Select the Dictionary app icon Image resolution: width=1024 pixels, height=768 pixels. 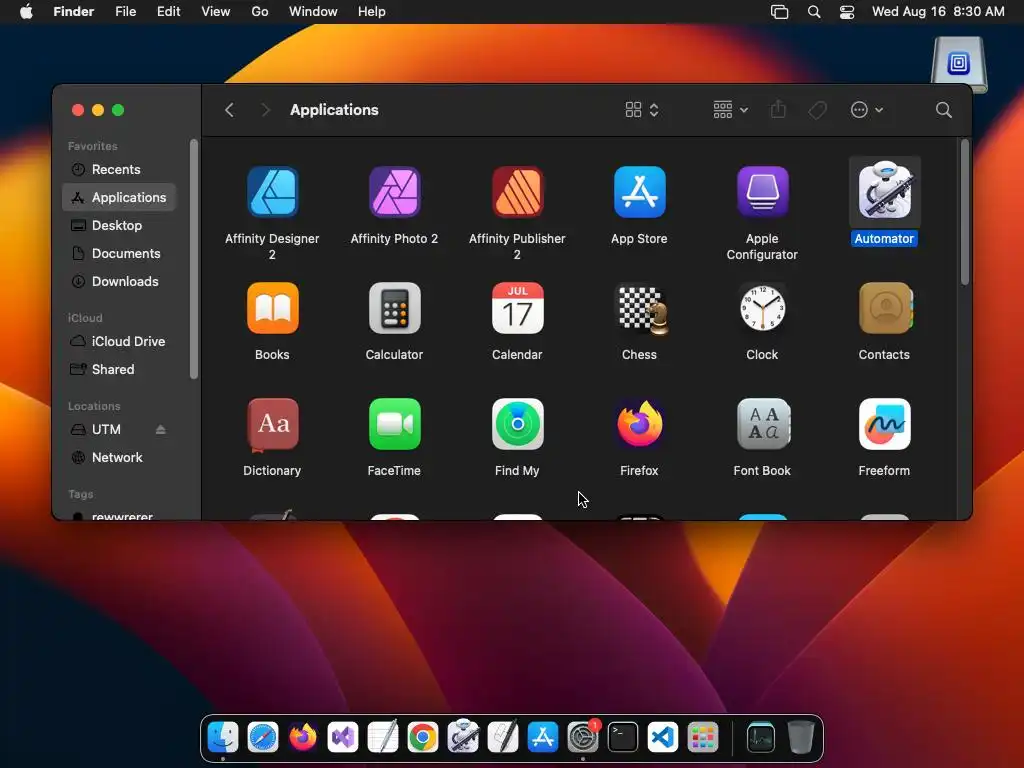coord(272,424)
